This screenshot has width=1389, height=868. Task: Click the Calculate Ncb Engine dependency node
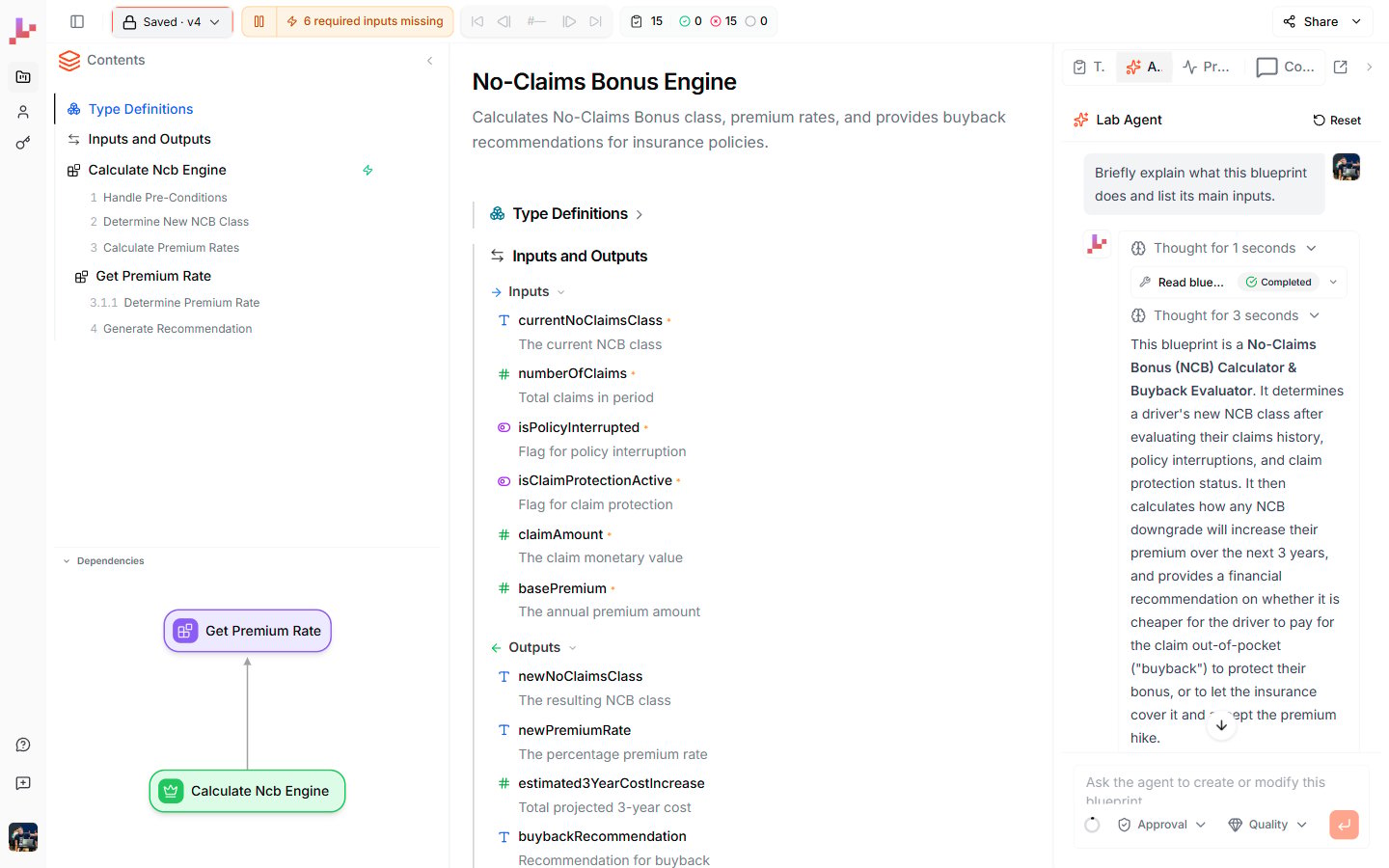pos(248,791)
